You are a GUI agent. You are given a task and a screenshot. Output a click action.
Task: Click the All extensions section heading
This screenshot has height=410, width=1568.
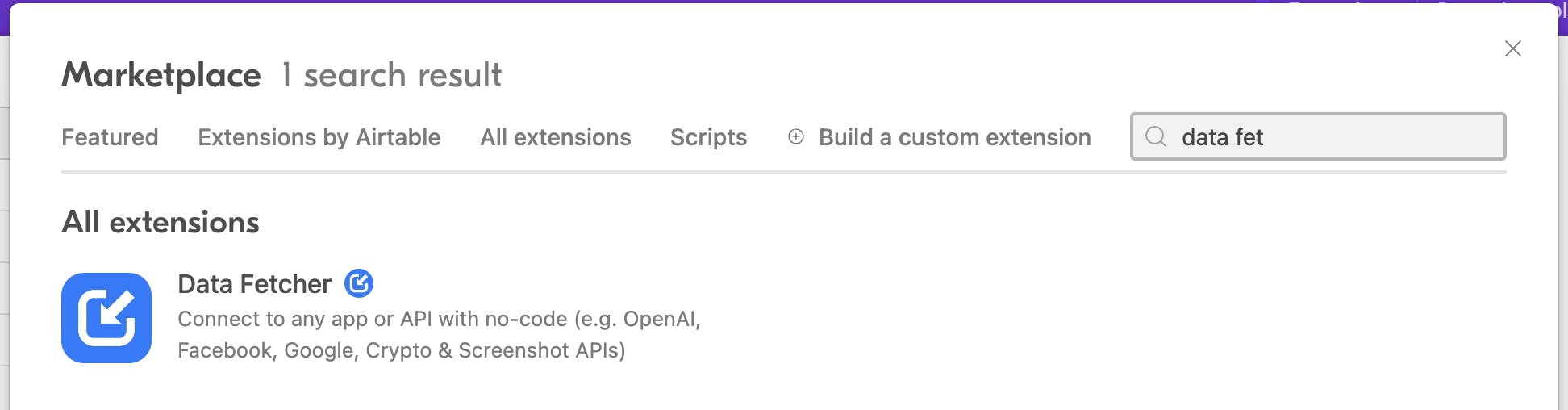point(161,222)
